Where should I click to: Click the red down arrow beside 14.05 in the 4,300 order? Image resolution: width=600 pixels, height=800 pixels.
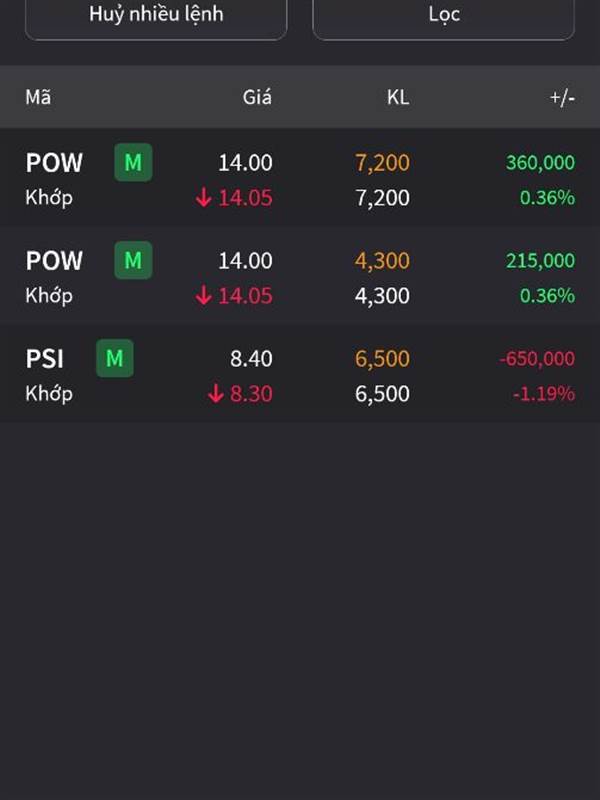[204, 296]
